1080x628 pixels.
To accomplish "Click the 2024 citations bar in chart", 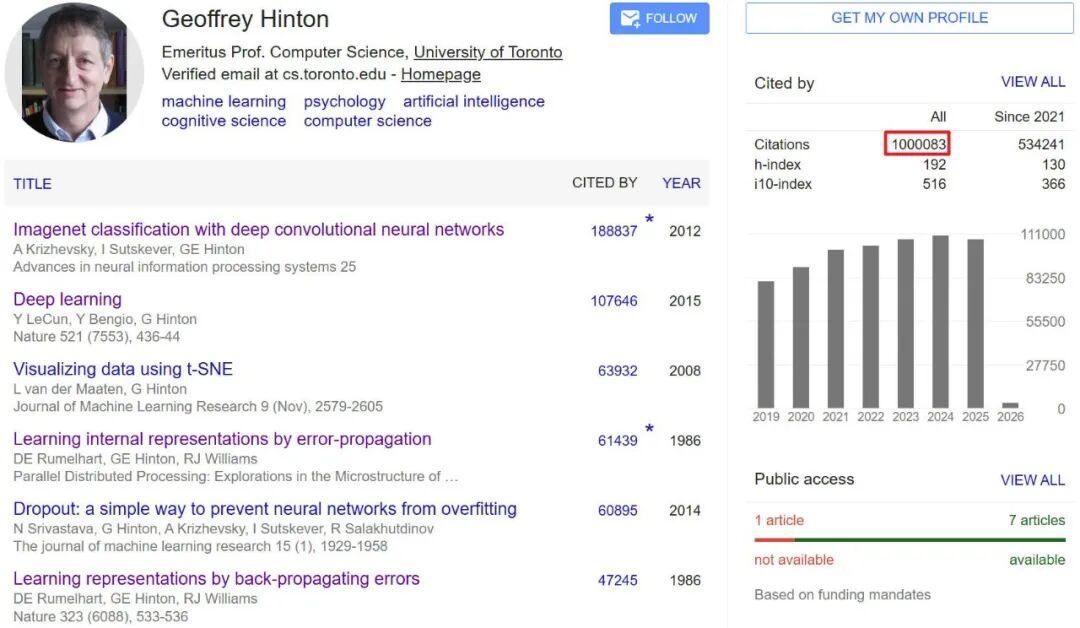I will click(x=940, y=320).
